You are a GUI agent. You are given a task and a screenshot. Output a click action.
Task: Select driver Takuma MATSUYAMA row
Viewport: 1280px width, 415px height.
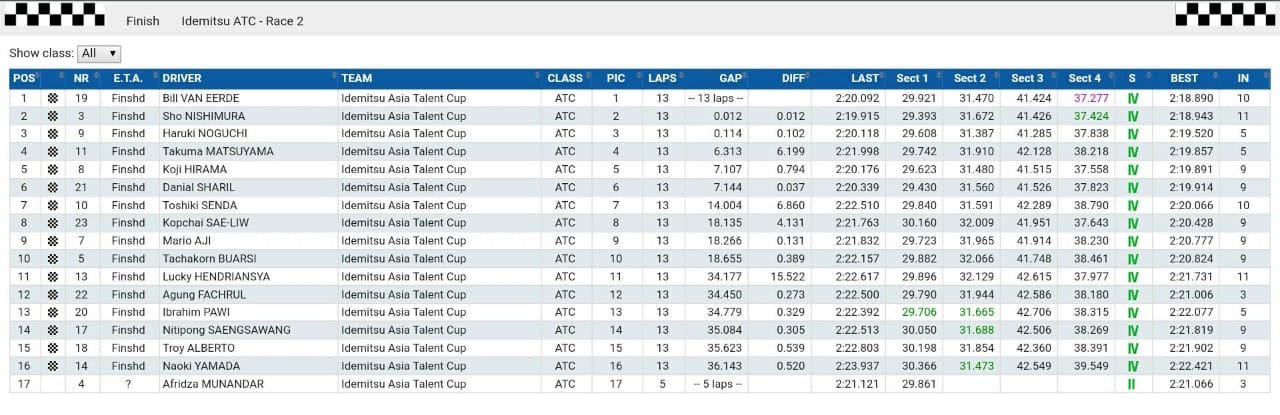click(x=640, y=152)
